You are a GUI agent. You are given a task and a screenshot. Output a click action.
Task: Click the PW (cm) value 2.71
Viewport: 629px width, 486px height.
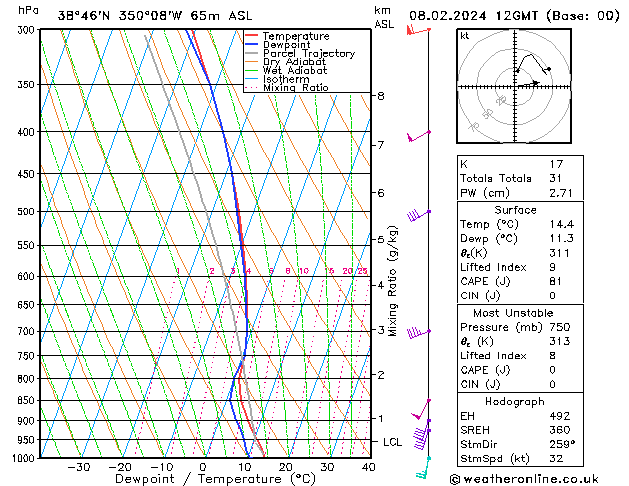(x=561, y=193)
